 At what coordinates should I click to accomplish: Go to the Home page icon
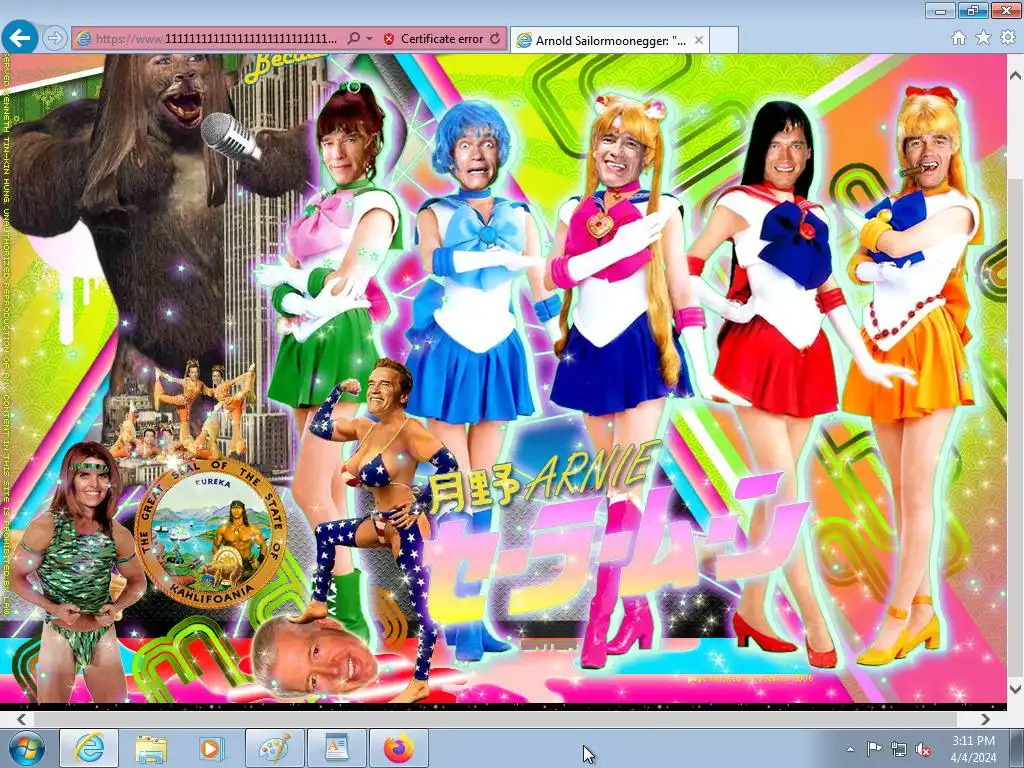pyautogui.click(x=959, y=38)
